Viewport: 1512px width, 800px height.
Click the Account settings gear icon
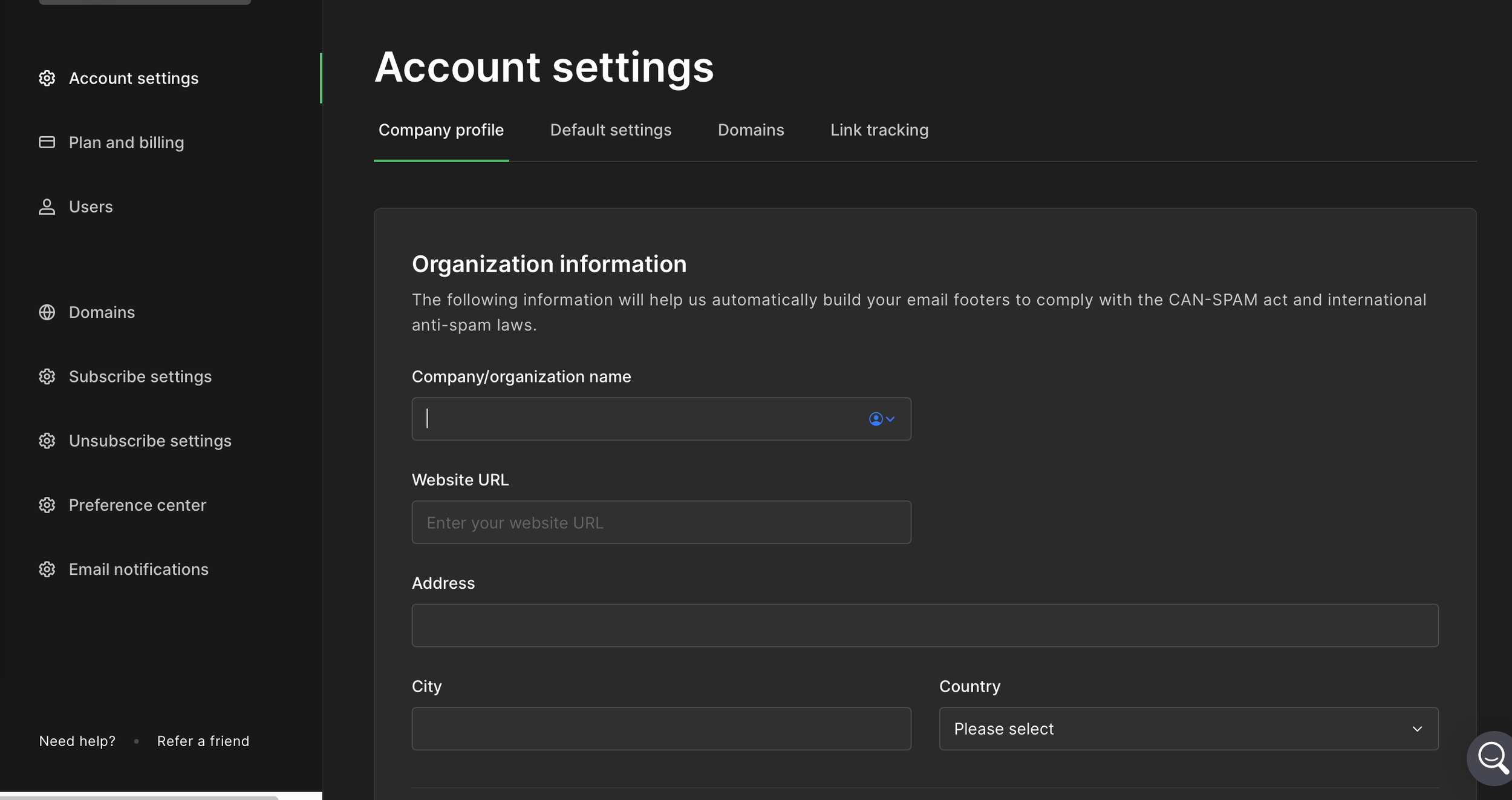coord(47,78)
